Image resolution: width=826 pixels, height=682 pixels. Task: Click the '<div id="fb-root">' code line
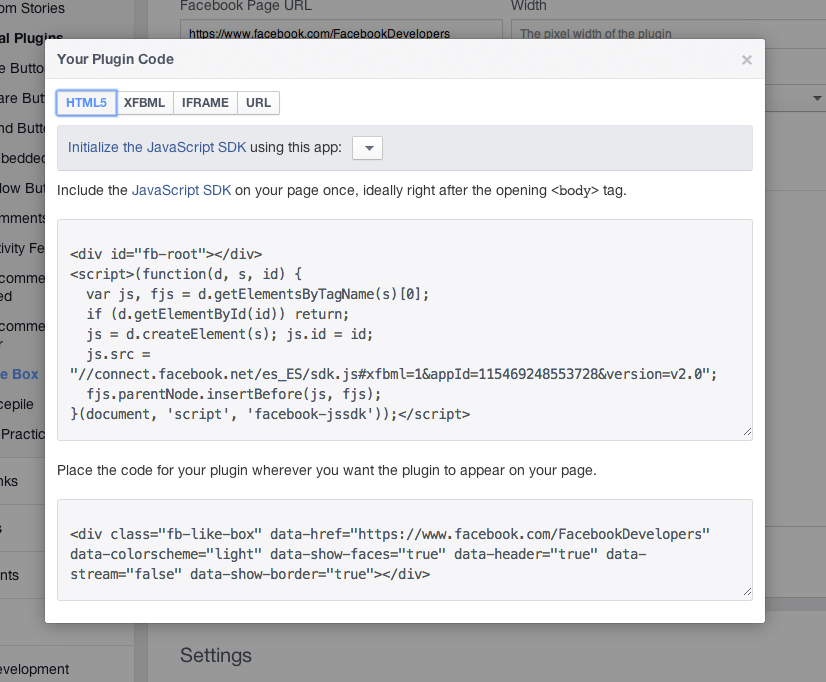coord(166,254)
